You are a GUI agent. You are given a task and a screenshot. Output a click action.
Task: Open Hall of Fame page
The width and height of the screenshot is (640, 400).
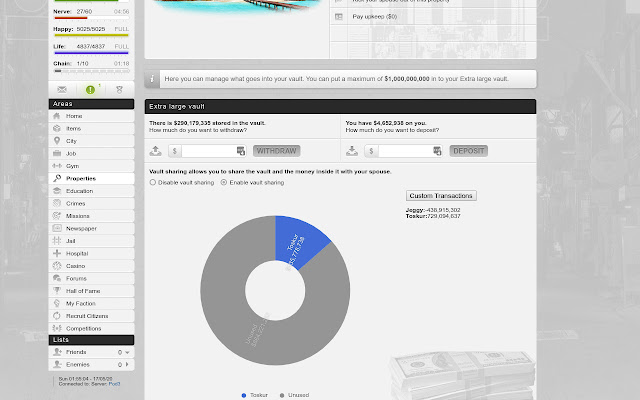pos(91,291)
